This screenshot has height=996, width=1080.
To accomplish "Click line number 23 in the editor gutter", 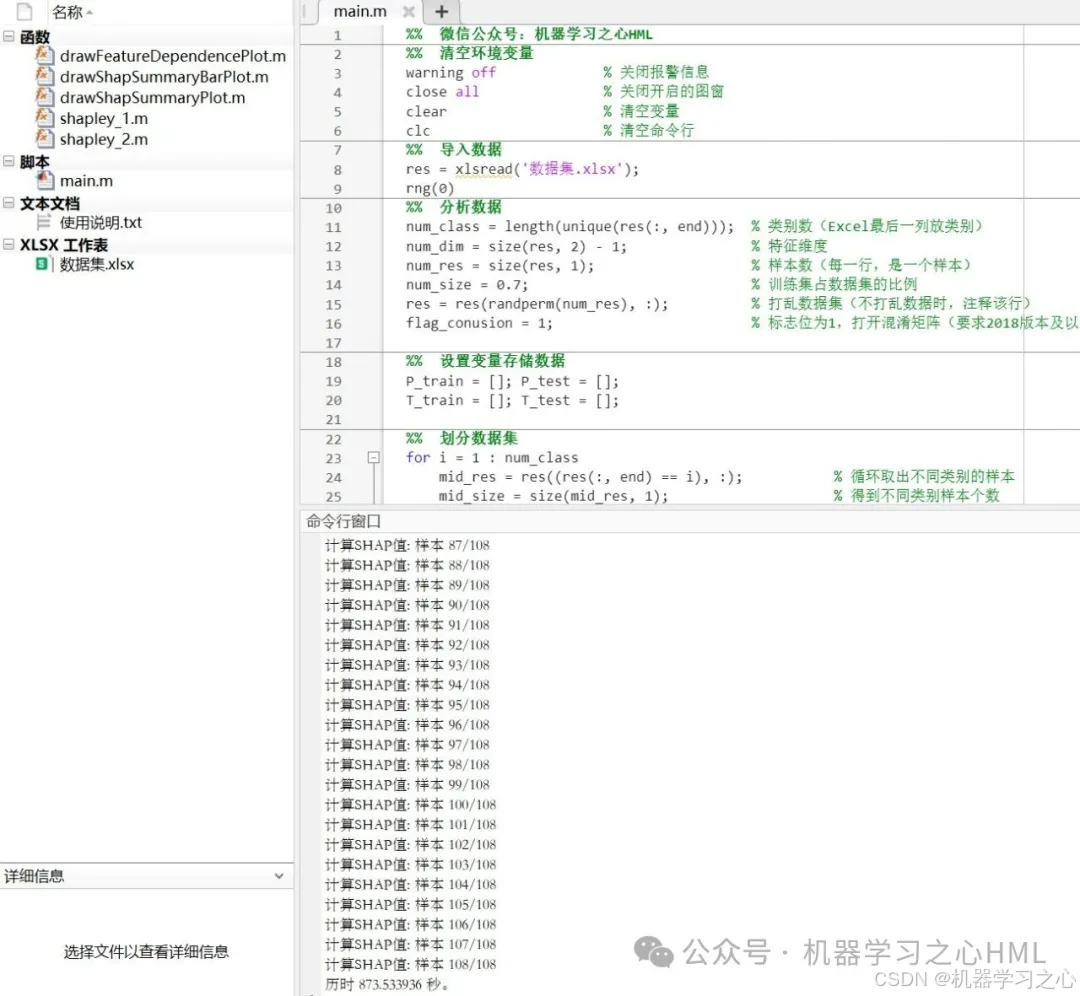I will coord(333,458).
